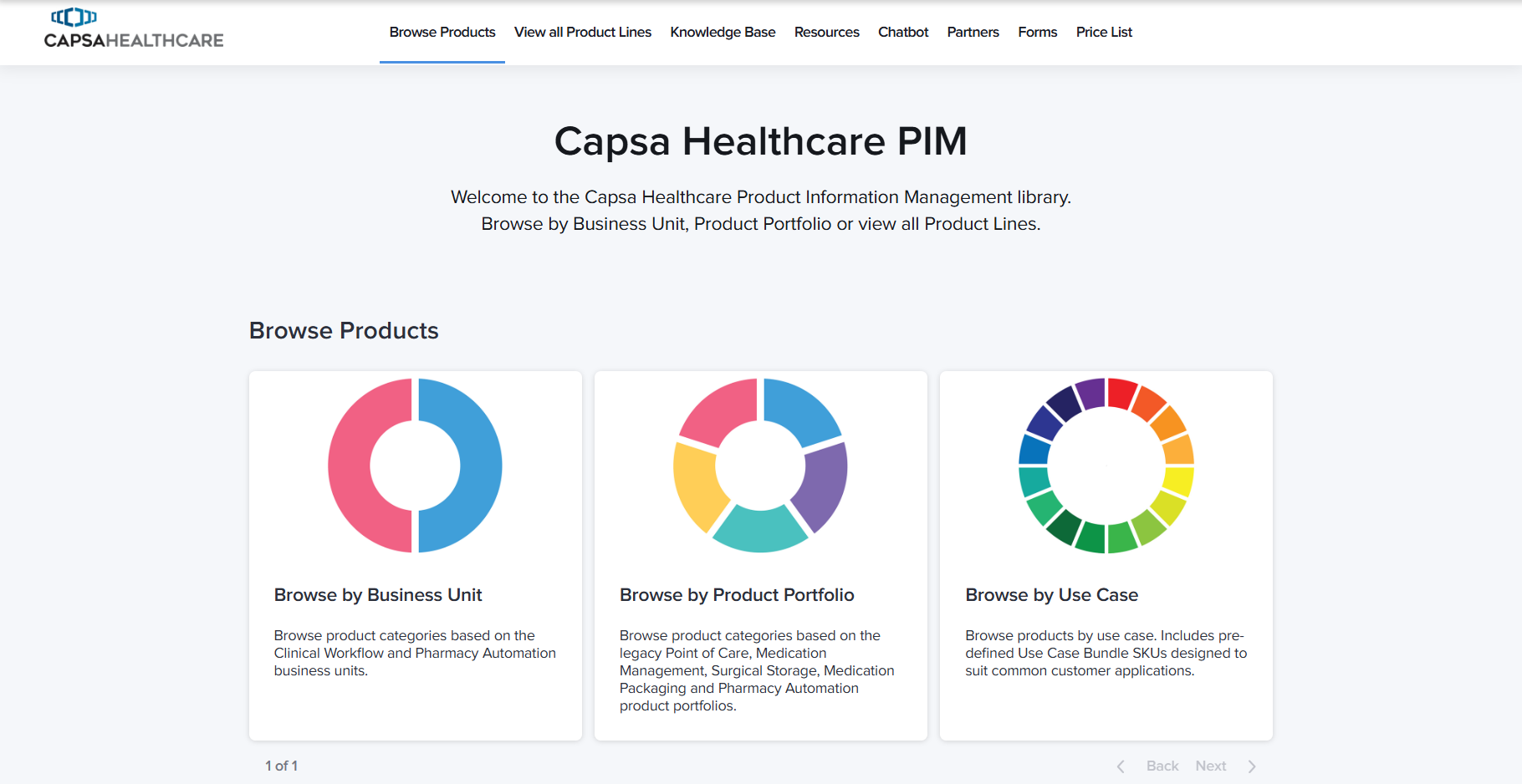The image size is (1522, 784).
Task: Click the Browse by Business Unit title
Action: pos(378,595)
